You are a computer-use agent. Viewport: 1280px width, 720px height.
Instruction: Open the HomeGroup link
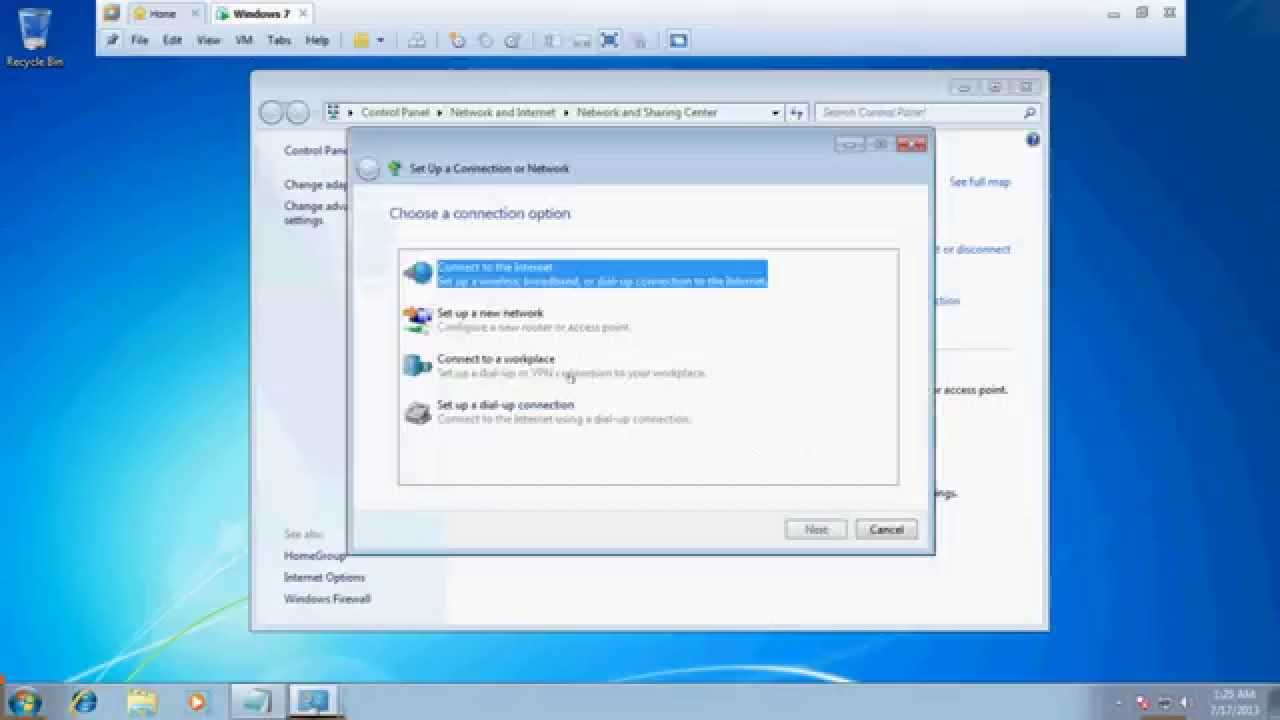tap(314, 555)
